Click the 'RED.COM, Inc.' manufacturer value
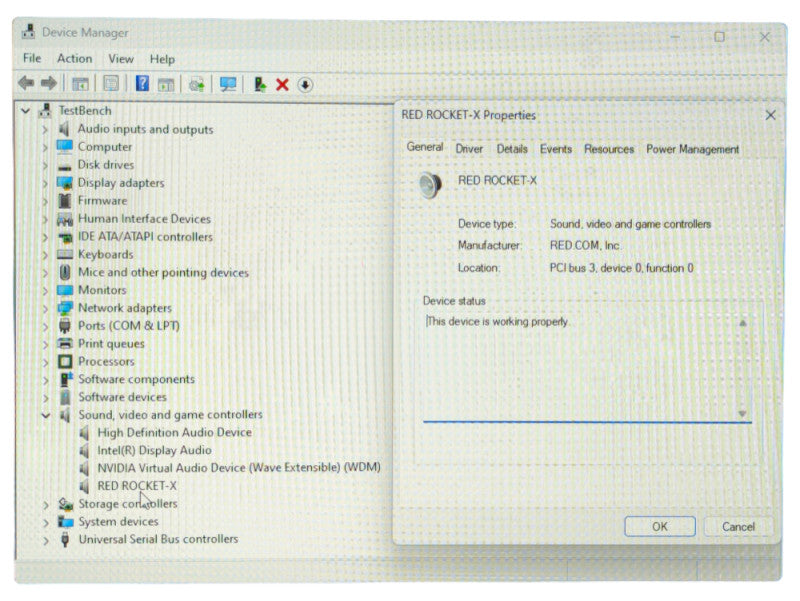Image resolution: width=800 pixels, height=601 pixels. pyautogui.click(x=585, y=245)
